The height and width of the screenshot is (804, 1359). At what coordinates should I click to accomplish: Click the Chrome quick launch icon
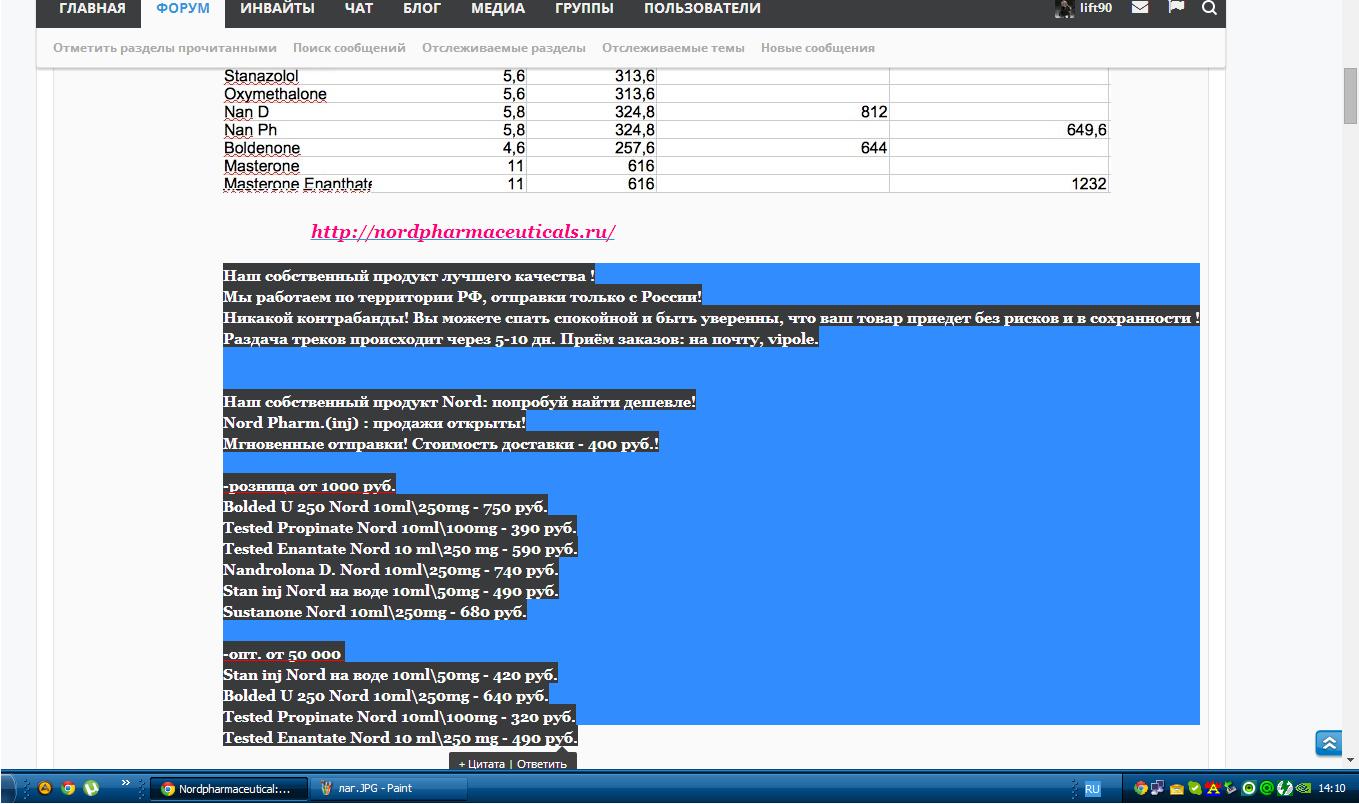[68, 788]
